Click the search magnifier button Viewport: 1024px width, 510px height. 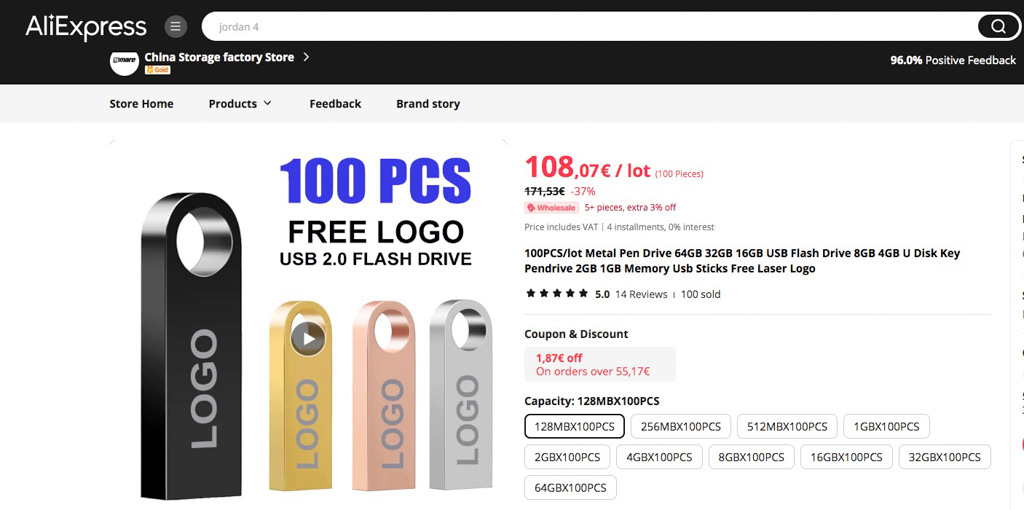(999, 26)
